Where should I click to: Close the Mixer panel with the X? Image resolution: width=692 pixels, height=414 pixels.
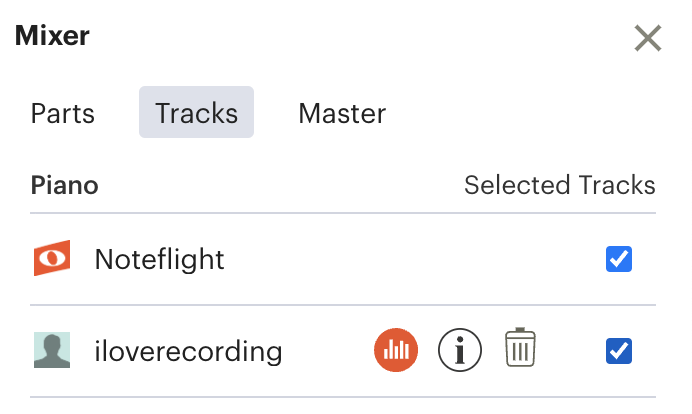coord(647,38)
